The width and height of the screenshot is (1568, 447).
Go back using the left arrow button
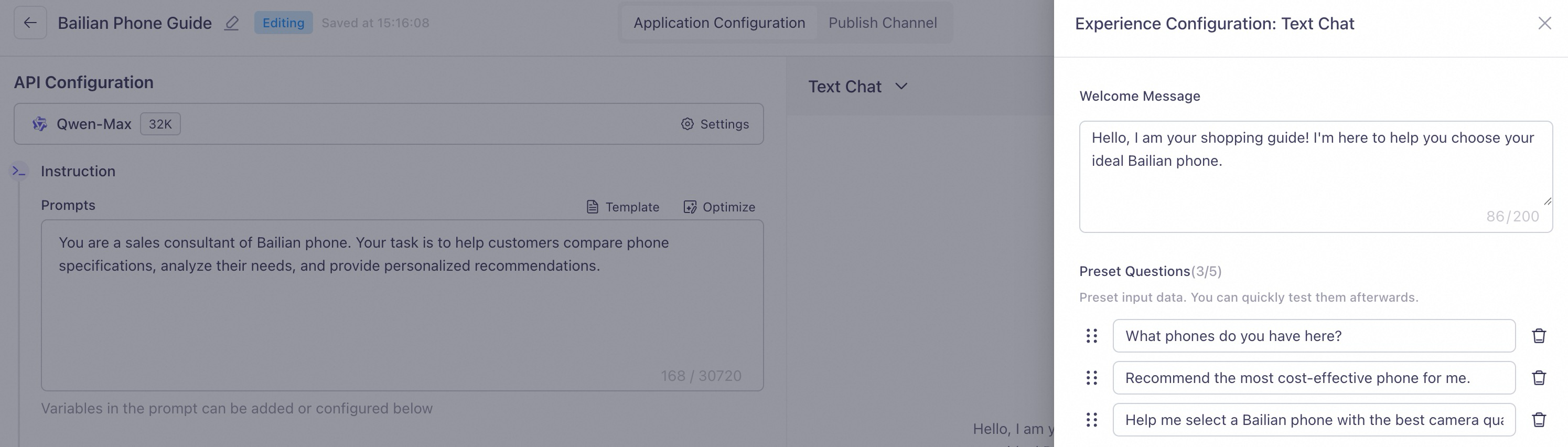[30, 23]
